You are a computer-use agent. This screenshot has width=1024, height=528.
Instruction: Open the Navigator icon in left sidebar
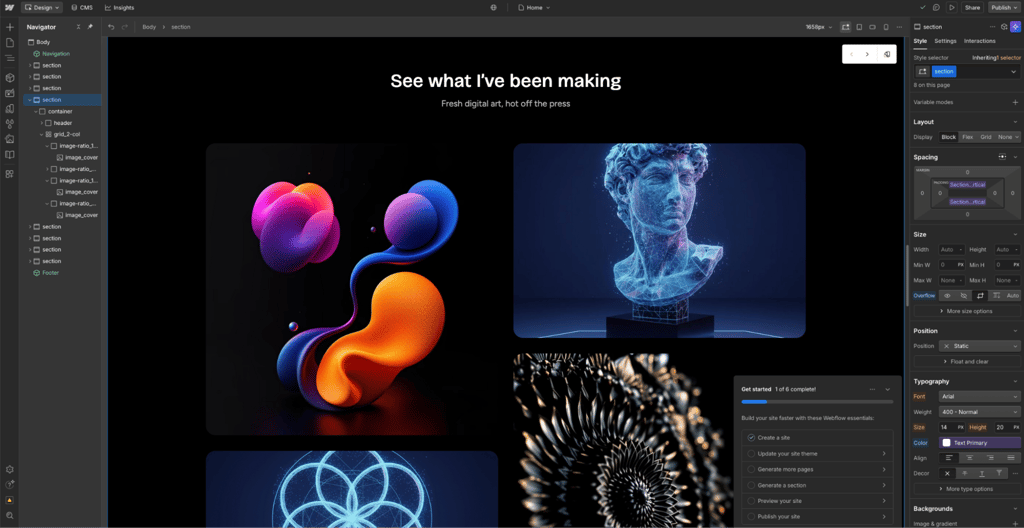9,58
